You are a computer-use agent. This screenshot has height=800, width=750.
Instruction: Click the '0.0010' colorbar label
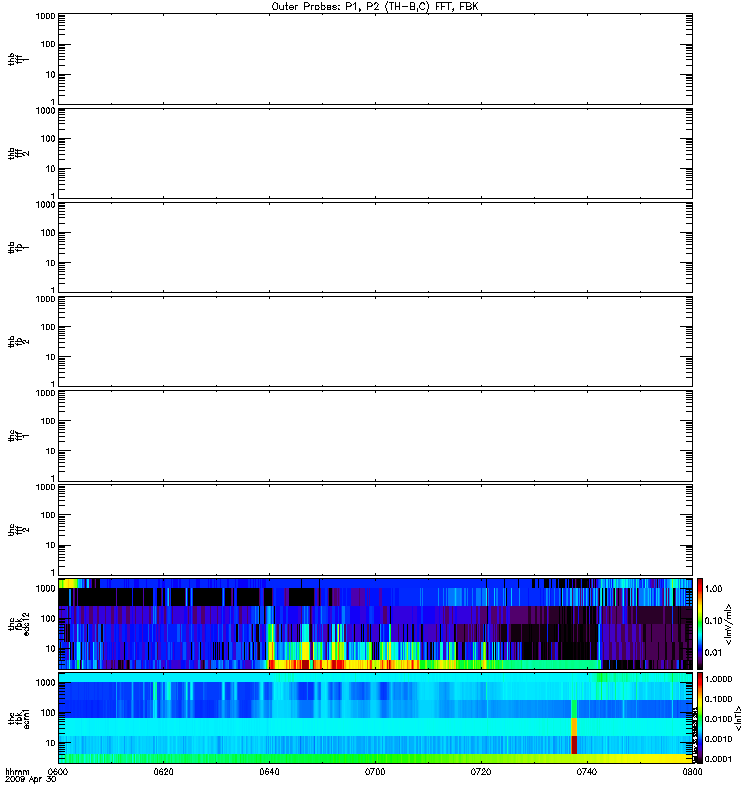(x=718, y=739)
